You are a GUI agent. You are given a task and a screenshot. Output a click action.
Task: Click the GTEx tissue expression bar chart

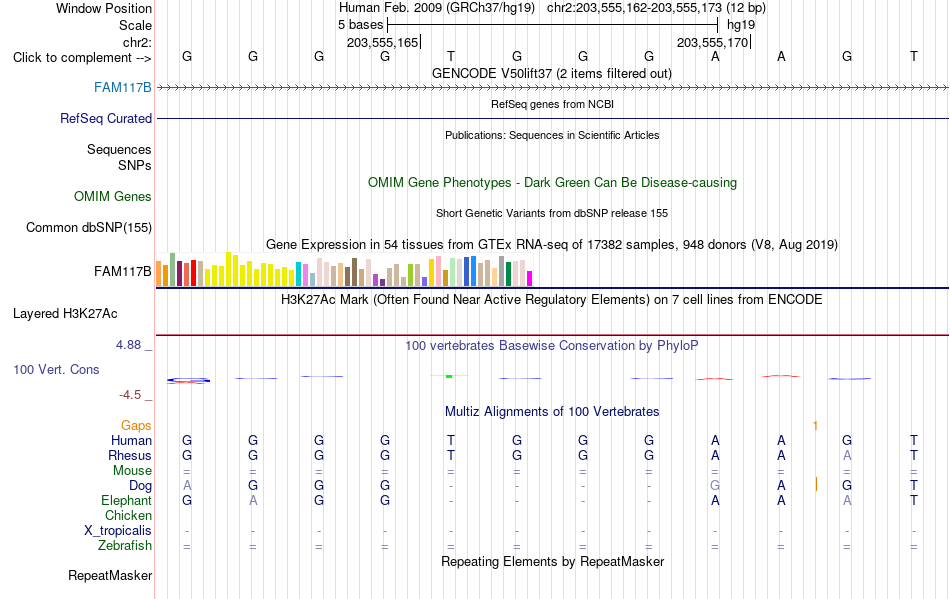click(x=344, y=270)
